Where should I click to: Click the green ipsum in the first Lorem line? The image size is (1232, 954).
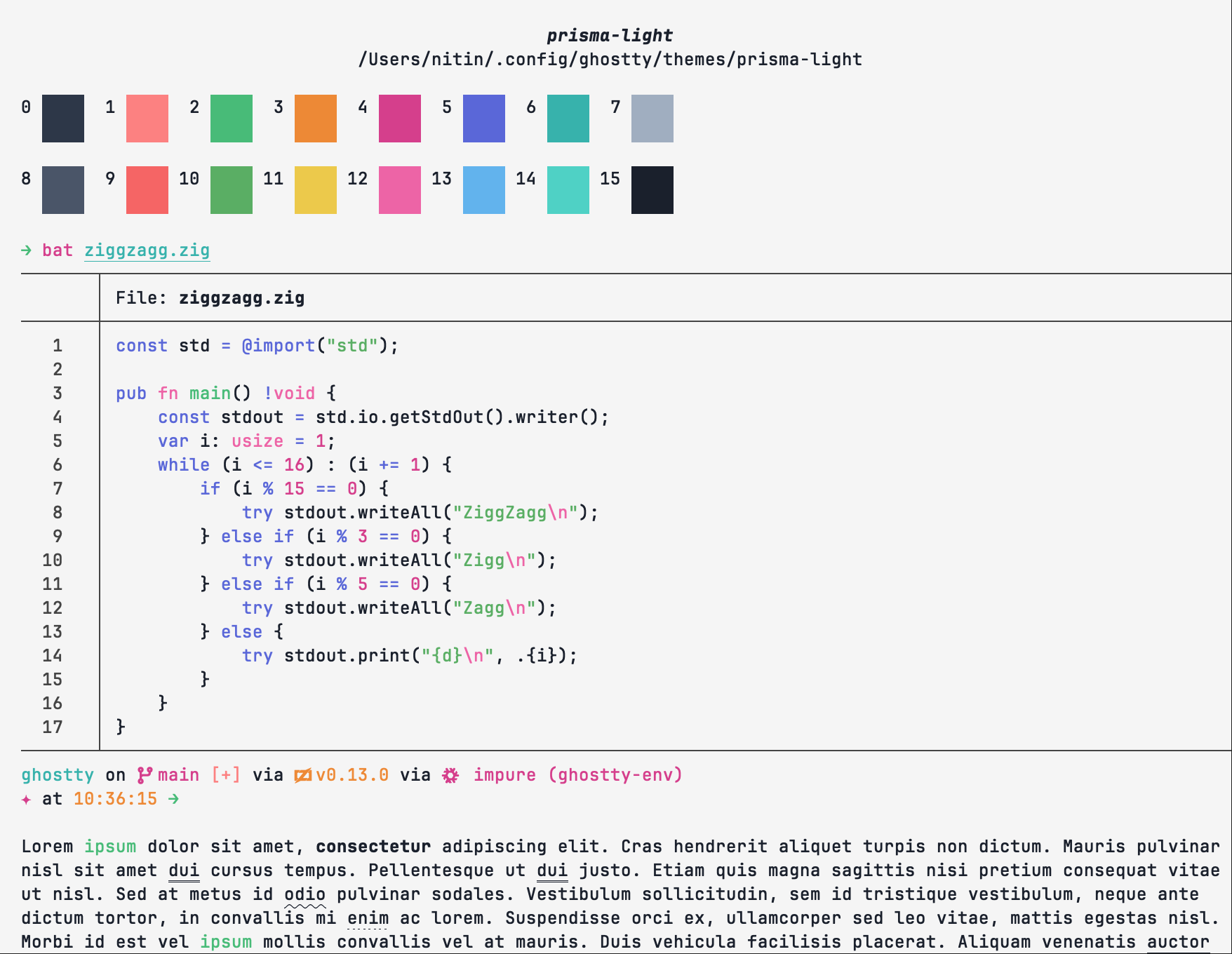click(x=110, y=847)
